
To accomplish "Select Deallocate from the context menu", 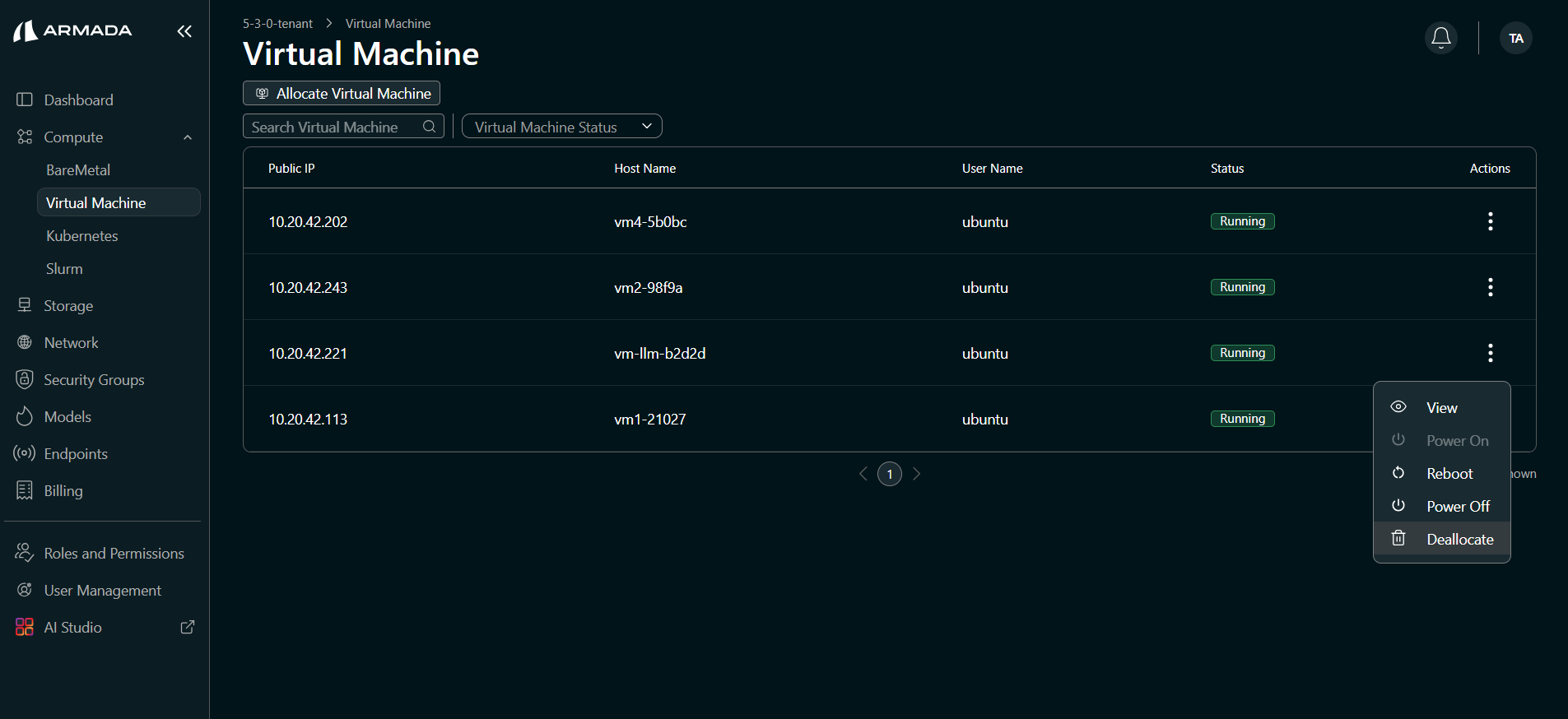I will (1442, 540).
